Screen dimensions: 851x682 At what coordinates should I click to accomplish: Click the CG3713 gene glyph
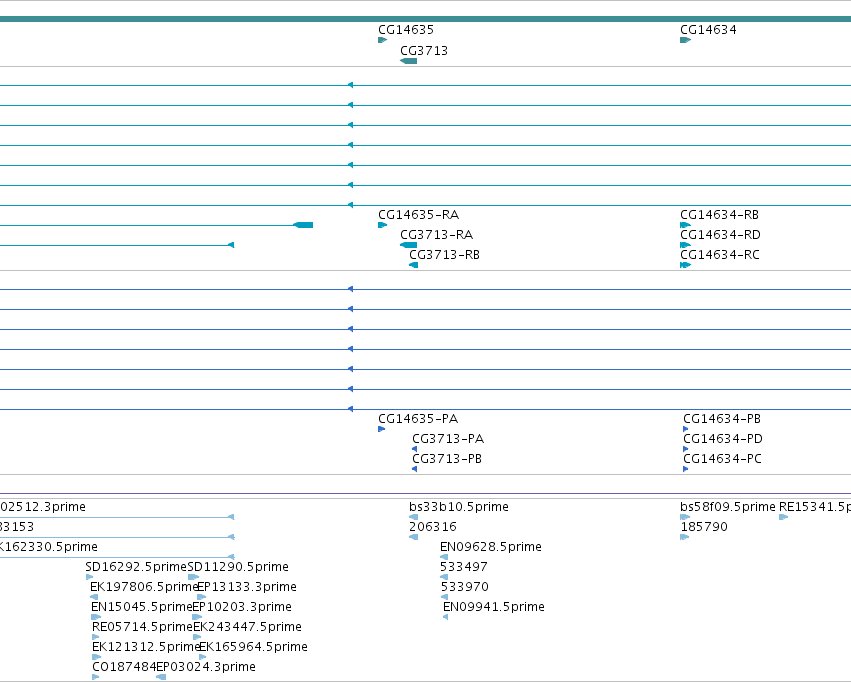click(x=409, y=61)
